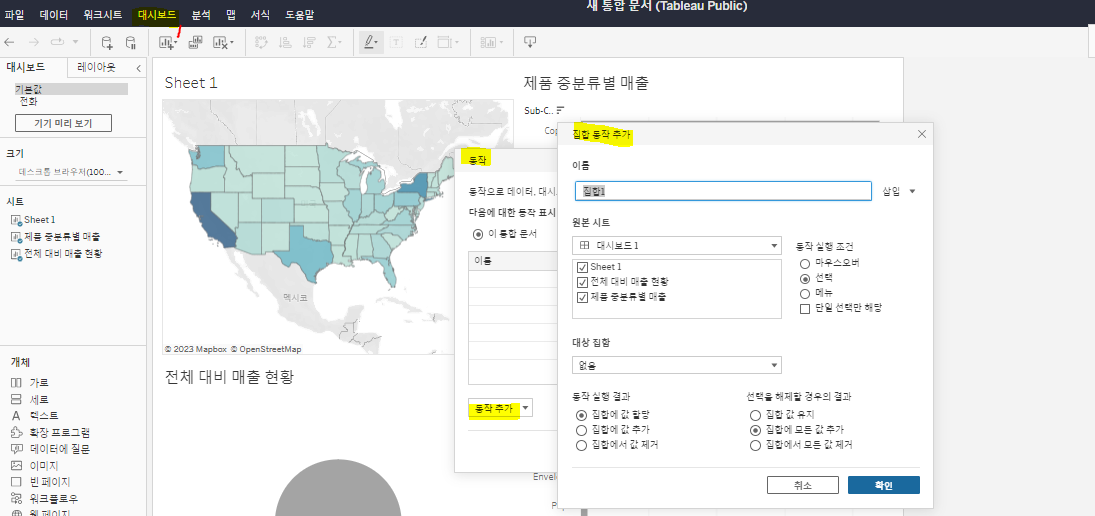Select 이 통합 문서 radio in 동작 dialog

tap(478, 233)
